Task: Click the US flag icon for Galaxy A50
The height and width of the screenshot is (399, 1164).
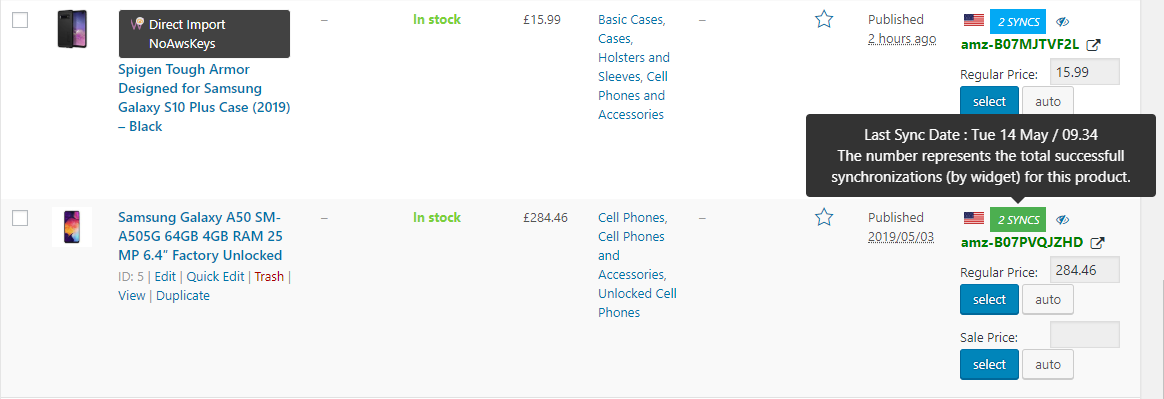Action: 973,218
